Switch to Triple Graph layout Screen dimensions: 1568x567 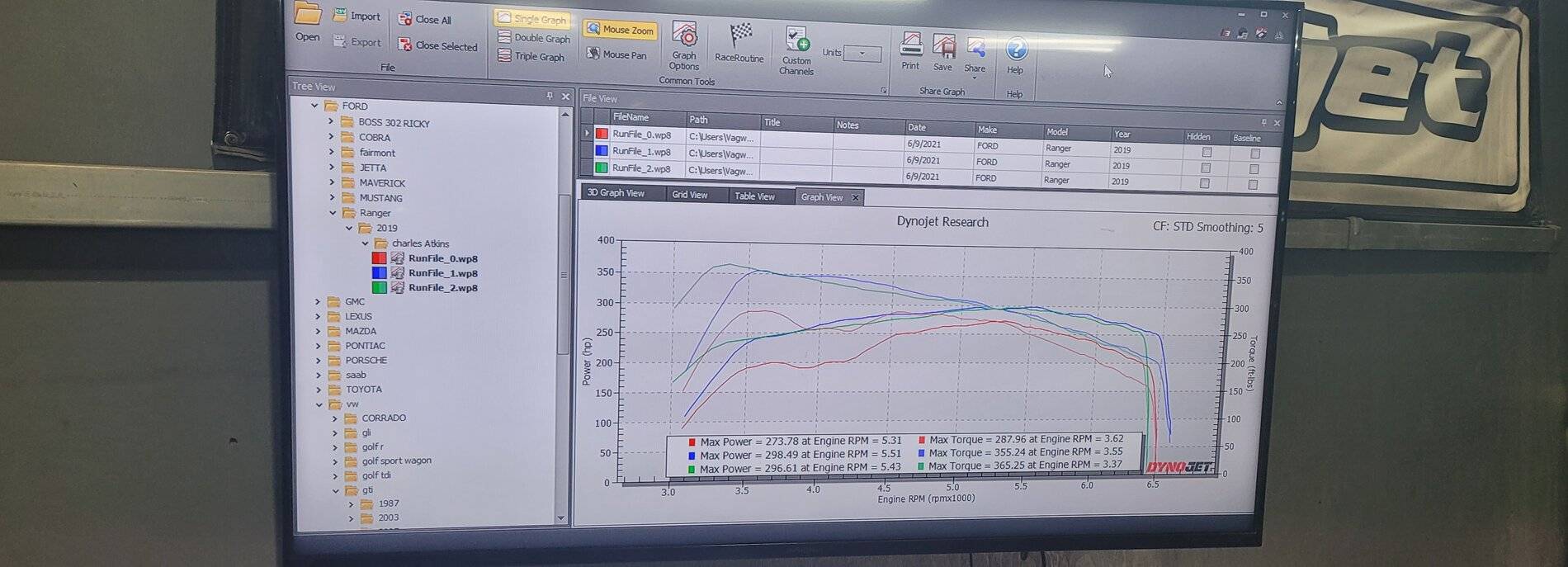tap(531, 56)
